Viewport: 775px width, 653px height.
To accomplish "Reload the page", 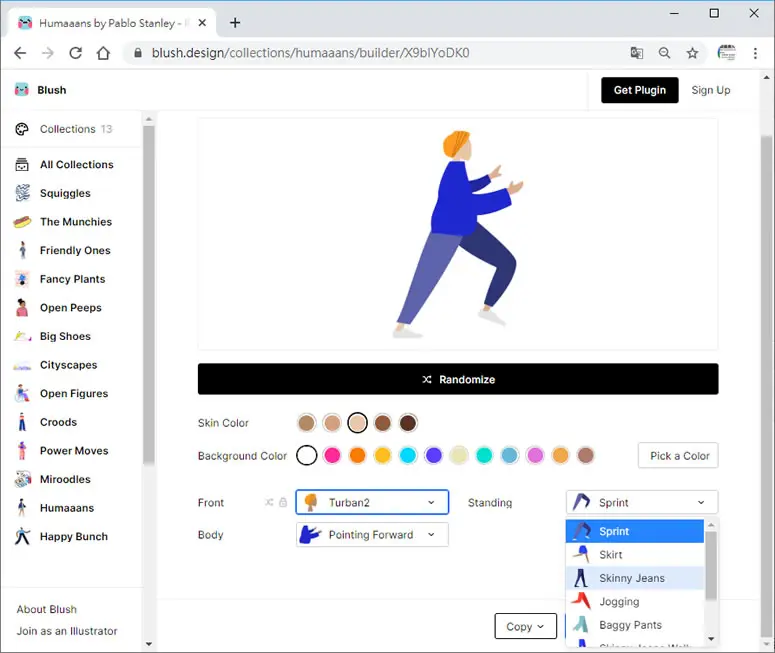I will coord(76,53).
